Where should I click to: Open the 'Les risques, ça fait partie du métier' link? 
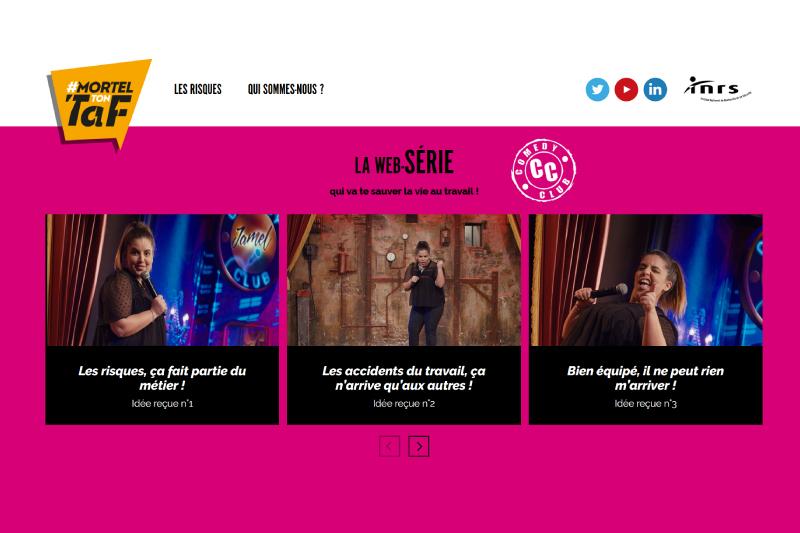(x=162, y=378)
